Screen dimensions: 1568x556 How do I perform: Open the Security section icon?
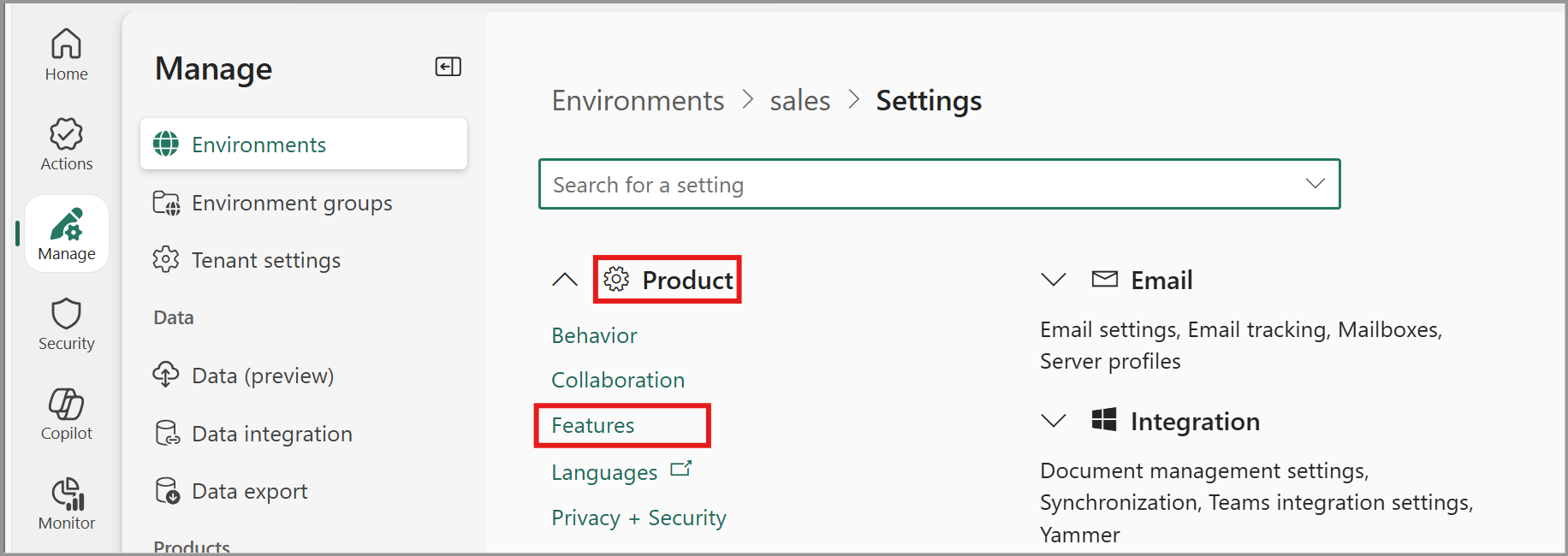(66, 314)
